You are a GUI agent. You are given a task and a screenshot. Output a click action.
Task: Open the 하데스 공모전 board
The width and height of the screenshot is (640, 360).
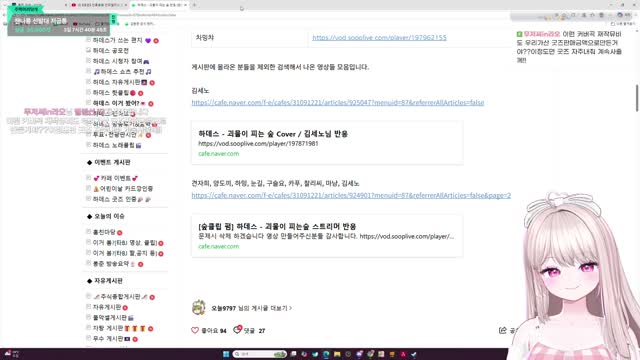110,51
